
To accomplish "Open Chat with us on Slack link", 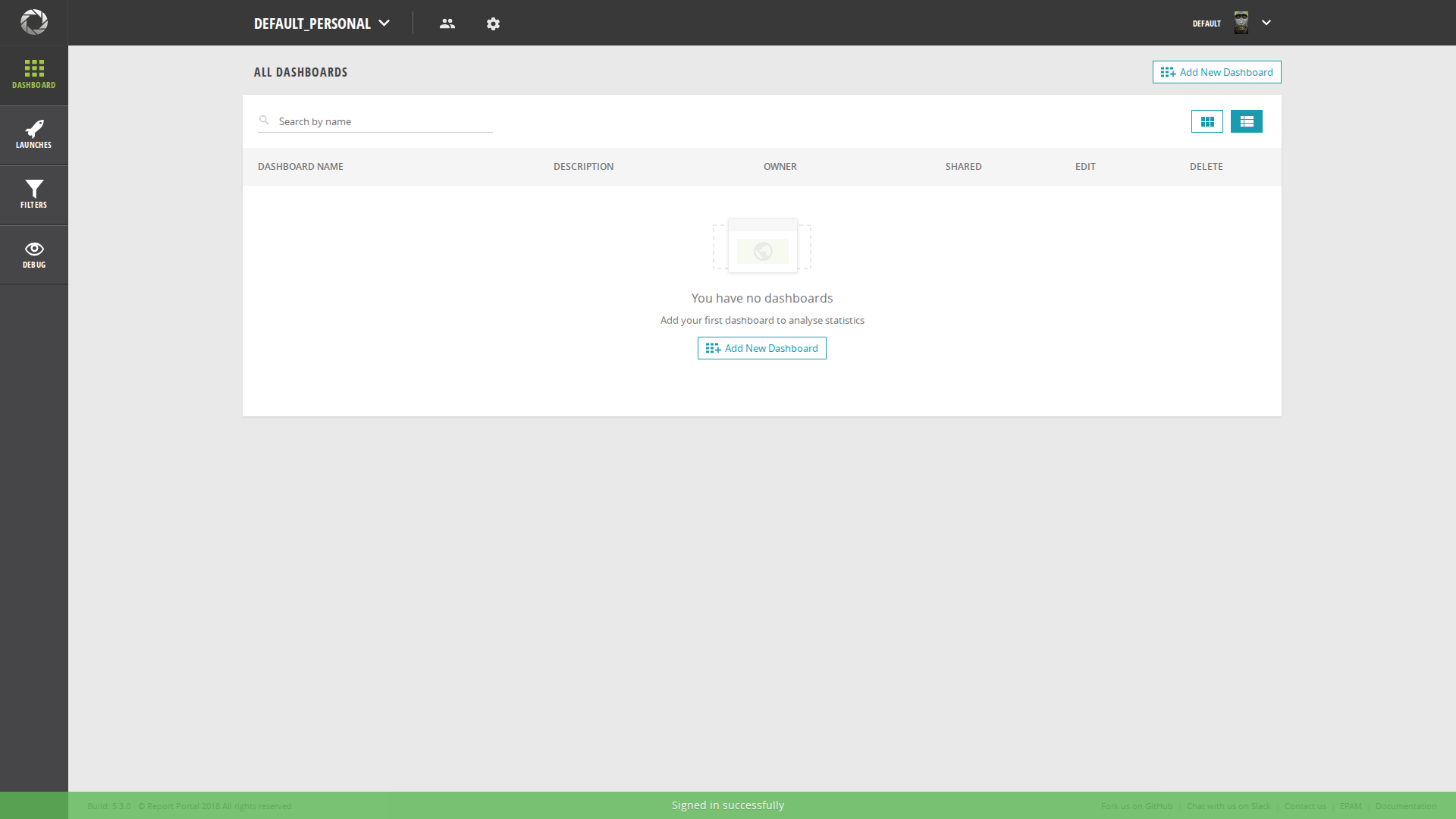I will [x=1228, y=806].
